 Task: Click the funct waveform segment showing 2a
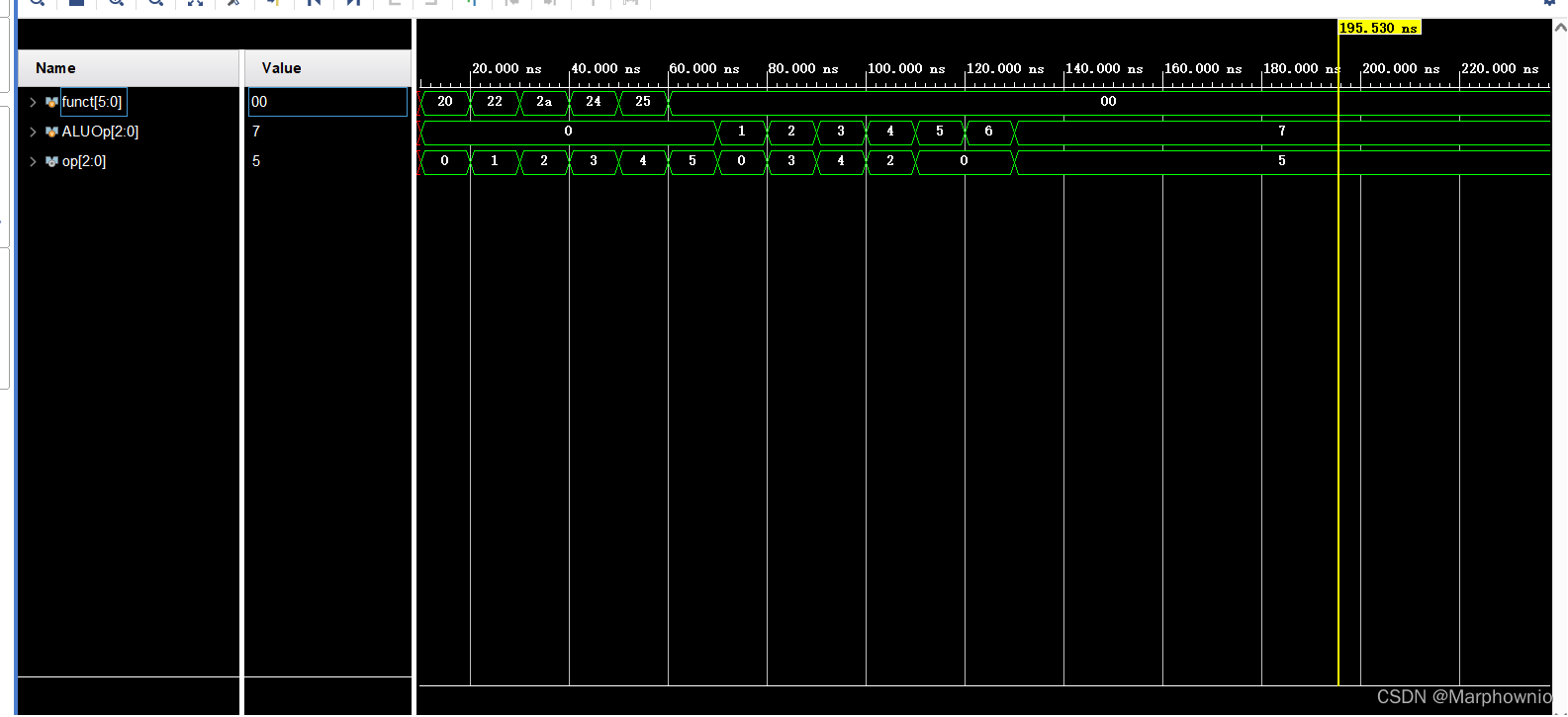544,102
